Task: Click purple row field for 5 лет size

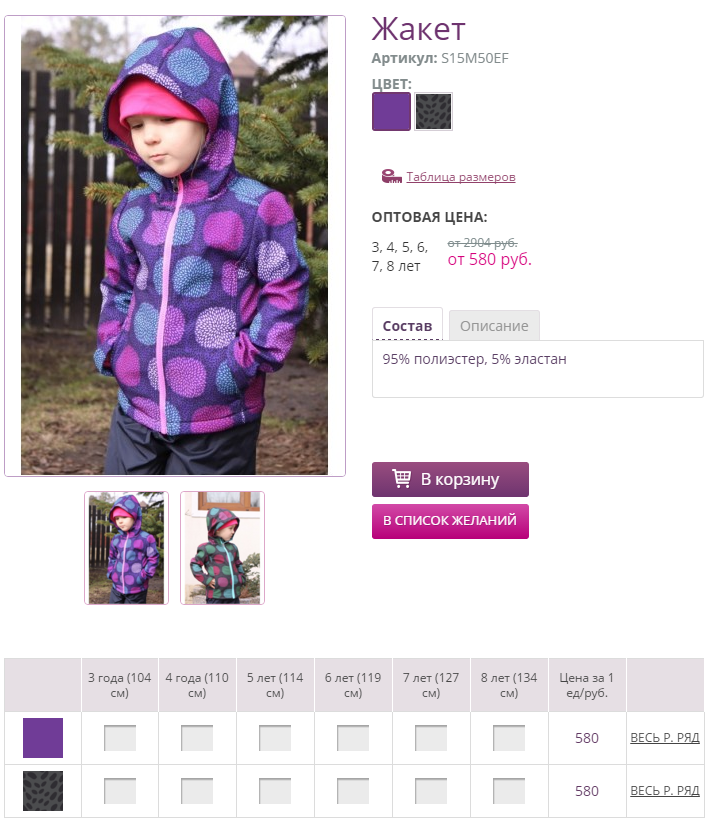Action: click(275, 738)
